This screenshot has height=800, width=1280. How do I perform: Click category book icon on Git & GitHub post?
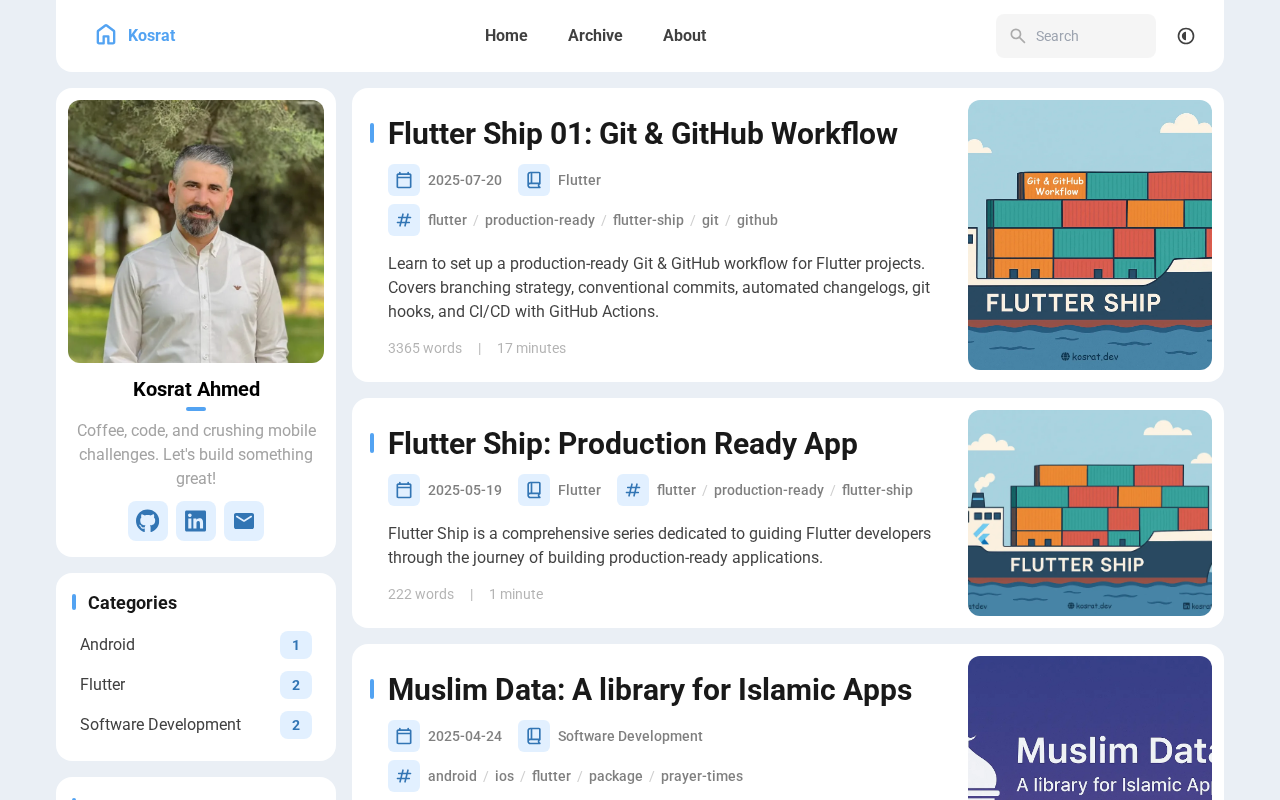click(x=534, y=180)
